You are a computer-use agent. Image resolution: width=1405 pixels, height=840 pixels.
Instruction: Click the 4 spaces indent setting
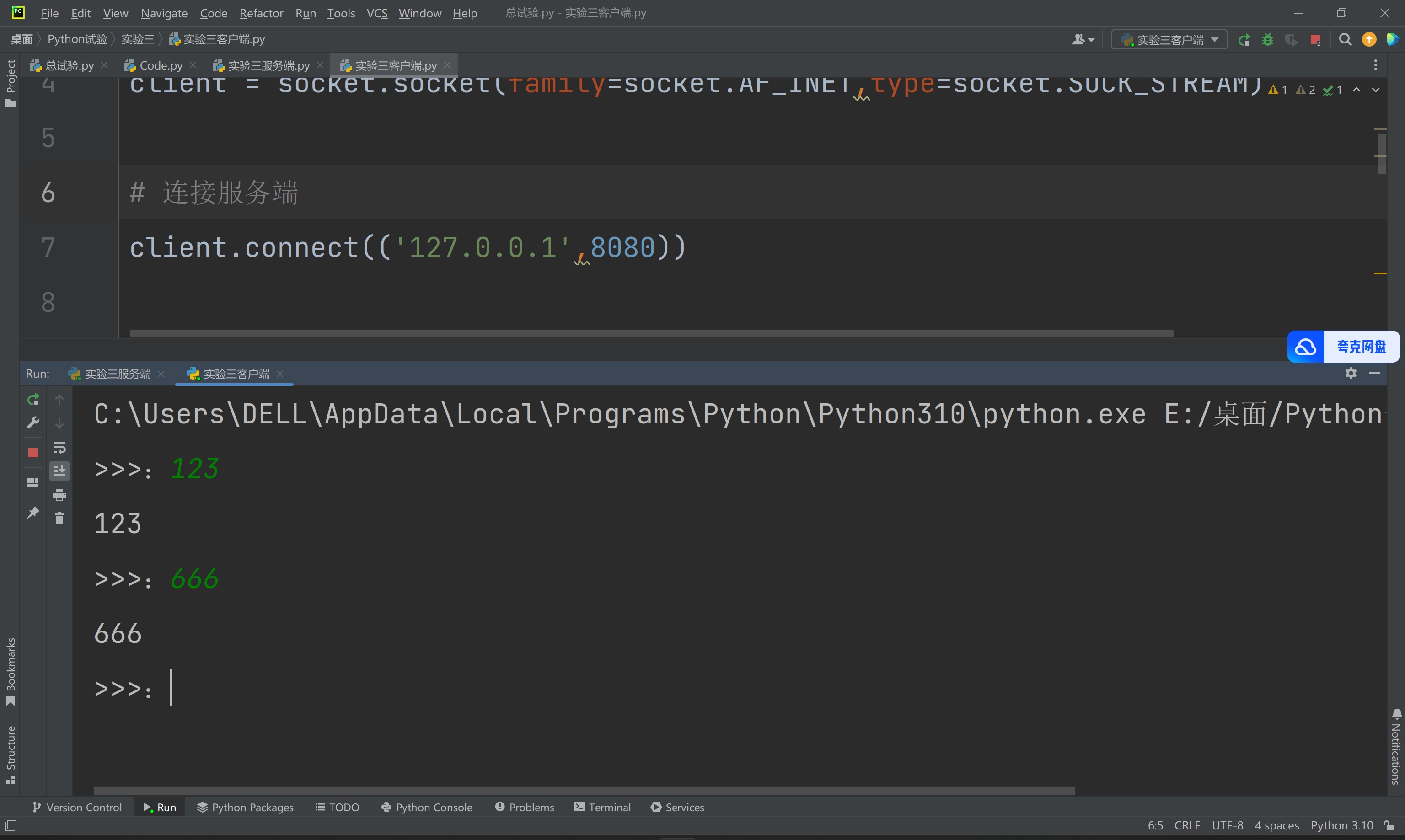(1276, 825)
